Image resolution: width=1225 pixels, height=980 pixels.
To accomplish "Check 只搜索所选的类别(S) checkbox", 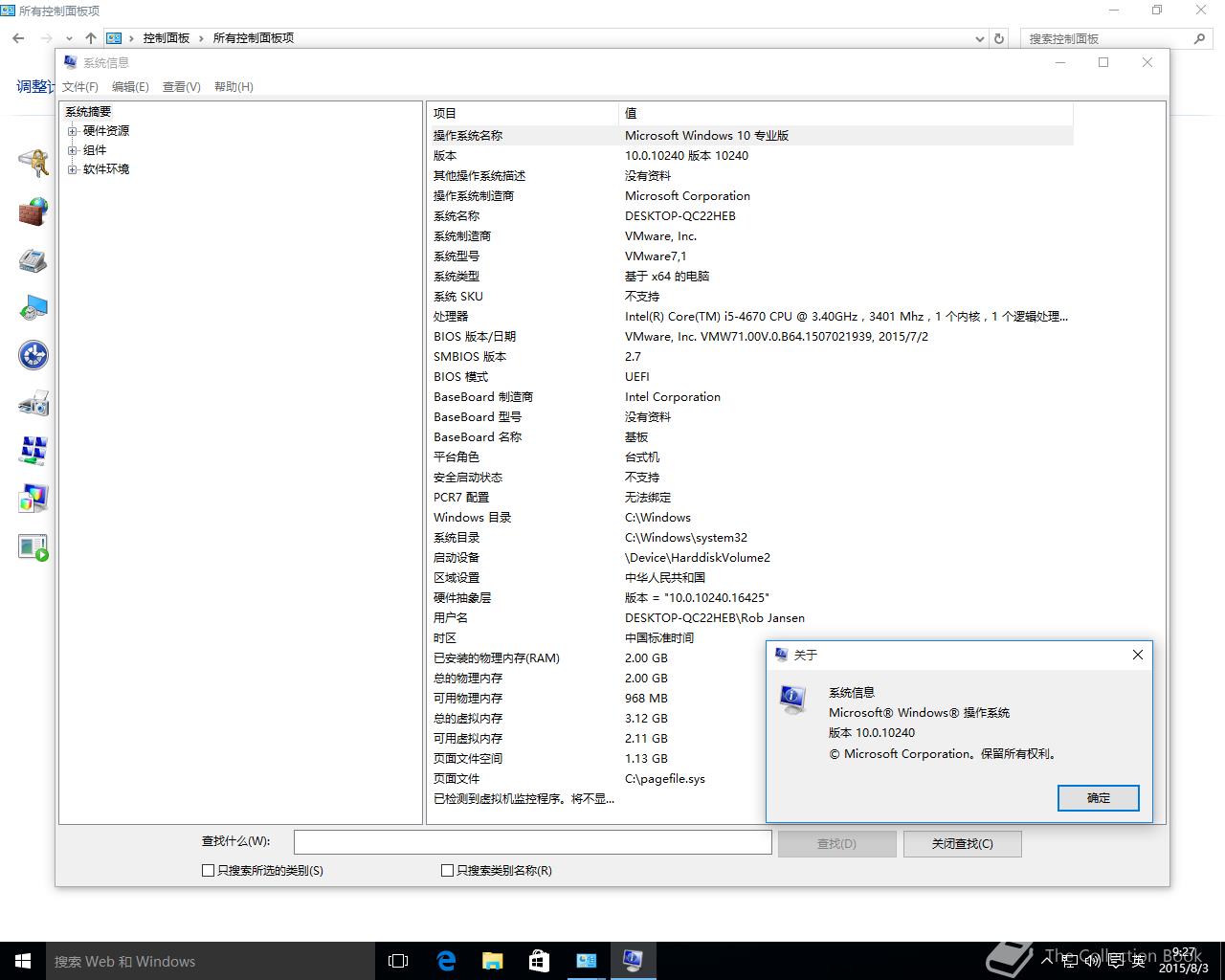I will pos(208,870).
